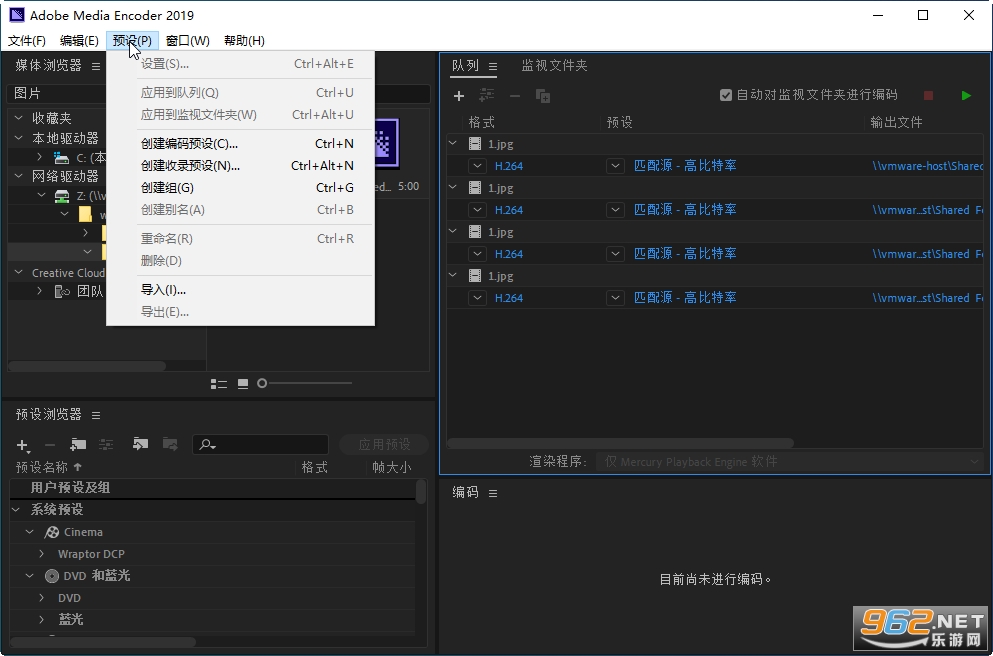Click the preset search input field

point(260,445)
